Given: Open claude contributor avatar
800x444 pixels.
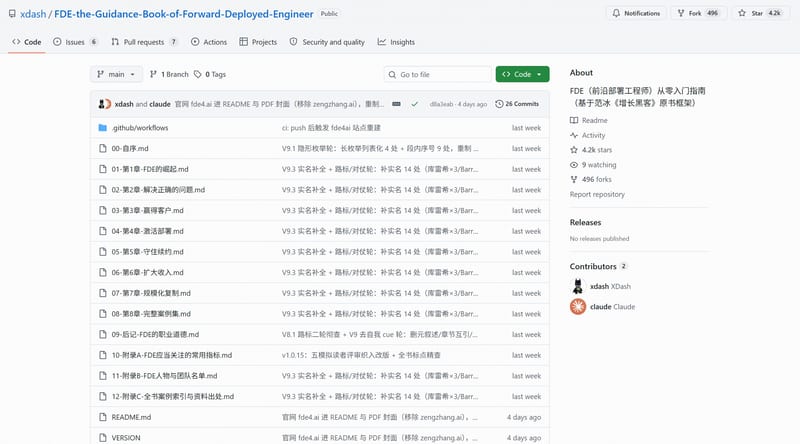Looking at the screenshot, I should click(x=578, y=306).
